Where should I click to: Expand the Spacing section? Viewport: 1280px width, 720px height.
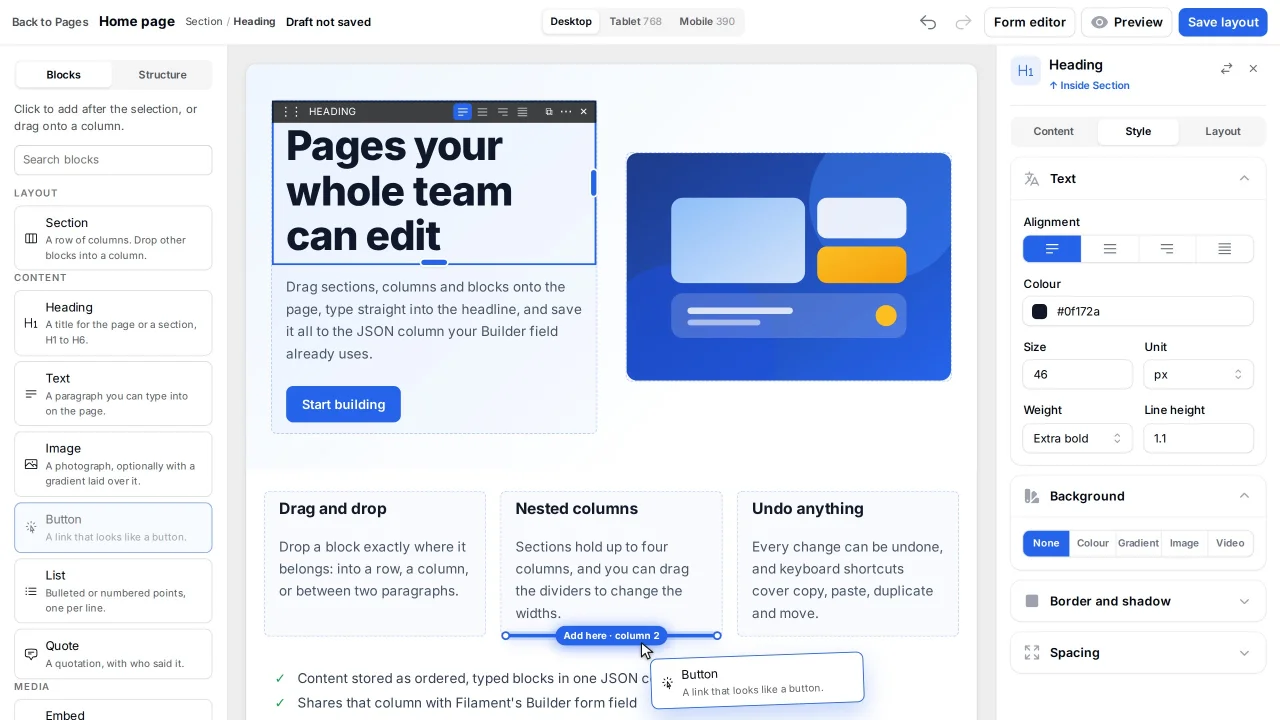pos(1138,653)
